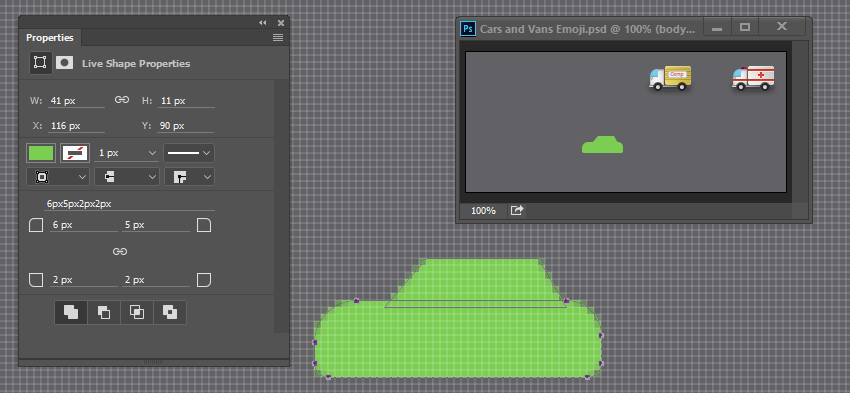This screenshot has width=850, height=394.
Task: Toggle the corner radius link icon
Action: pos(120,251)
